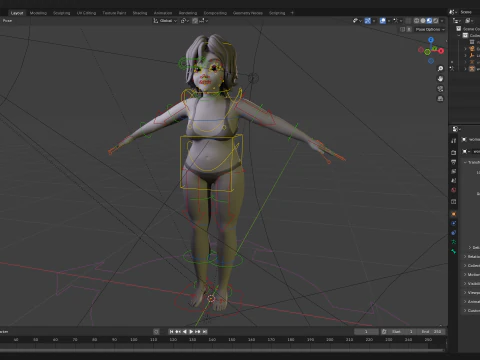Add a new workspace with the plus icon
This screenshot has width=480, height=360.
[292, 13]
